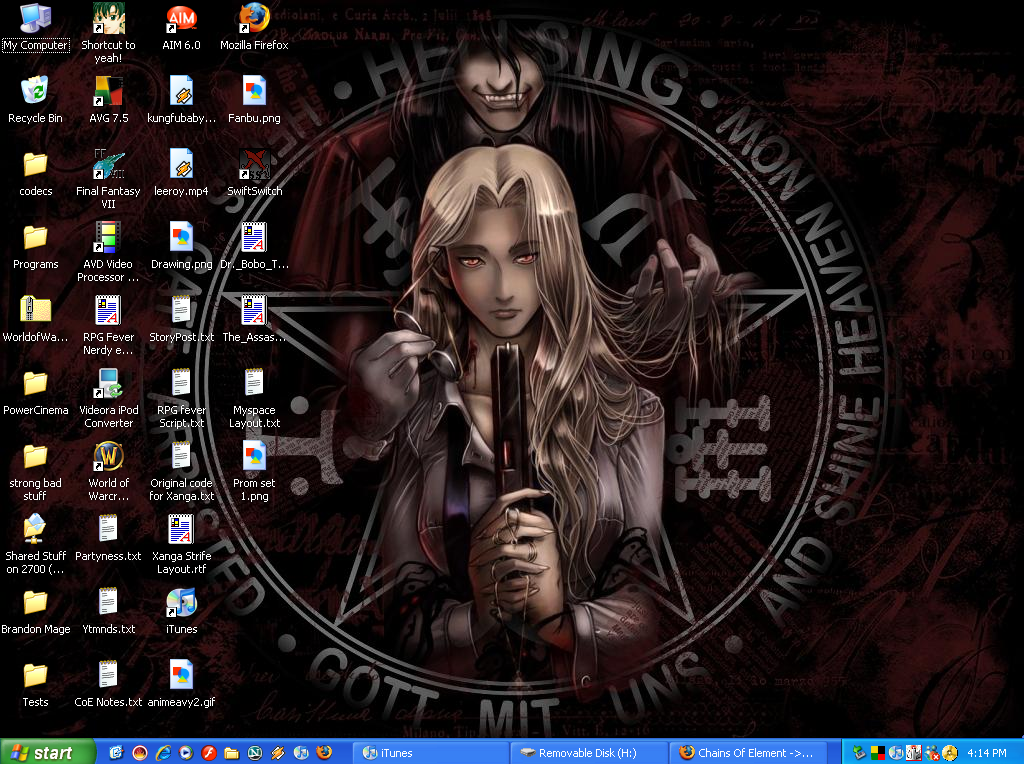Open folder icon in Quick Launch bar
The image size is (1024, 764).
(232, 753)
